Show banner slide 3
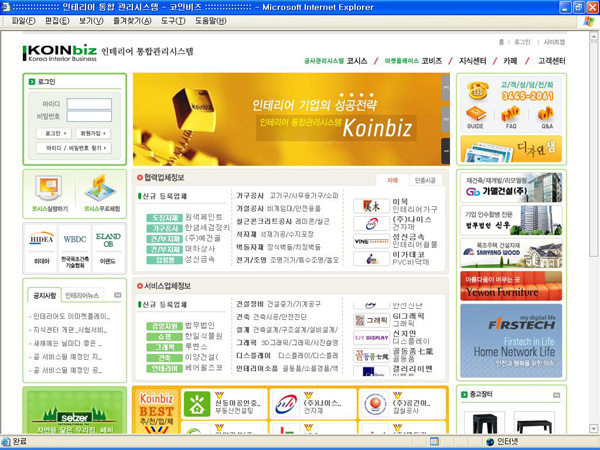 tap(445, 88)
